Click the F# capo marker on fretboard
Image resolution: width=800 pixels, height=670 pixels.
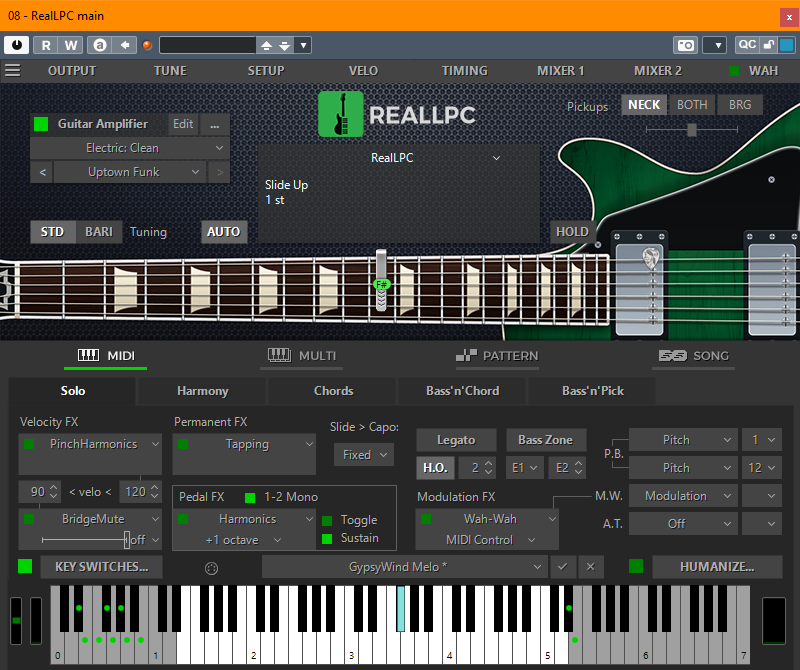click(382, 284)
